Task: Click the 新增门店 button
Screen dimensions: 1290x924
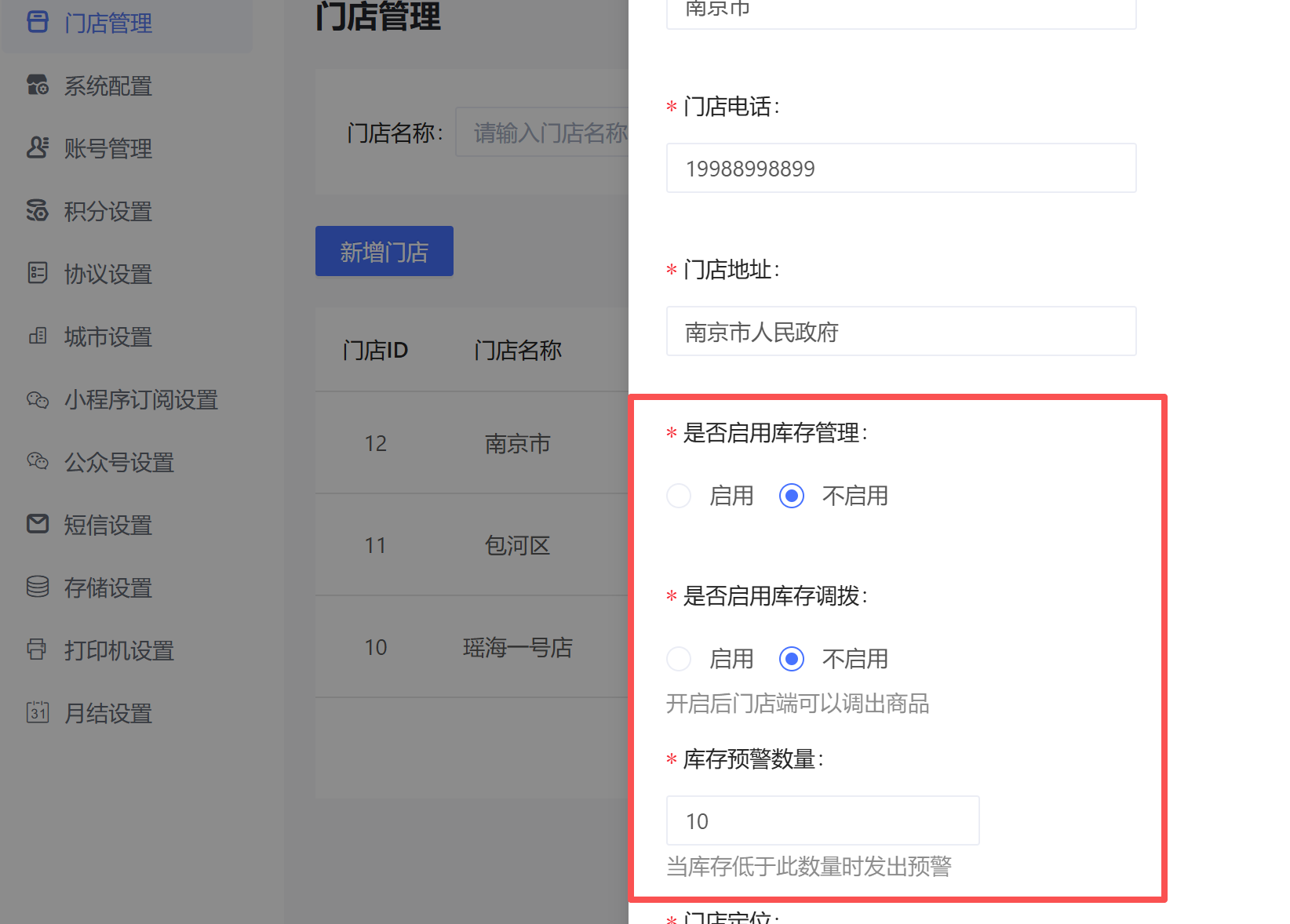Action: click(x=384, y=251)
